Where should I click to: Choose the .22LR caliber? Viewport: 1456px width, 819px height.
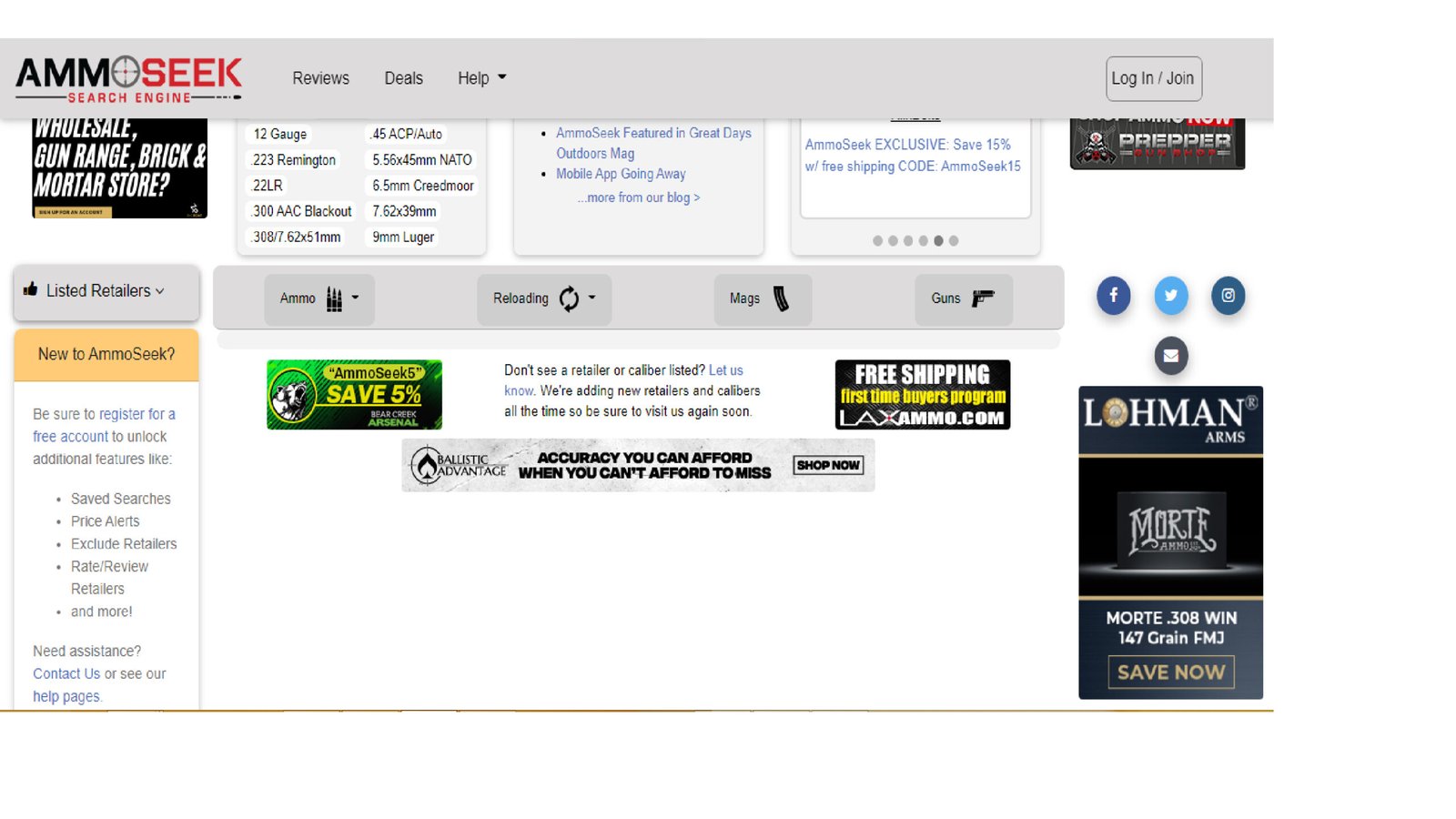click(268, 186)
